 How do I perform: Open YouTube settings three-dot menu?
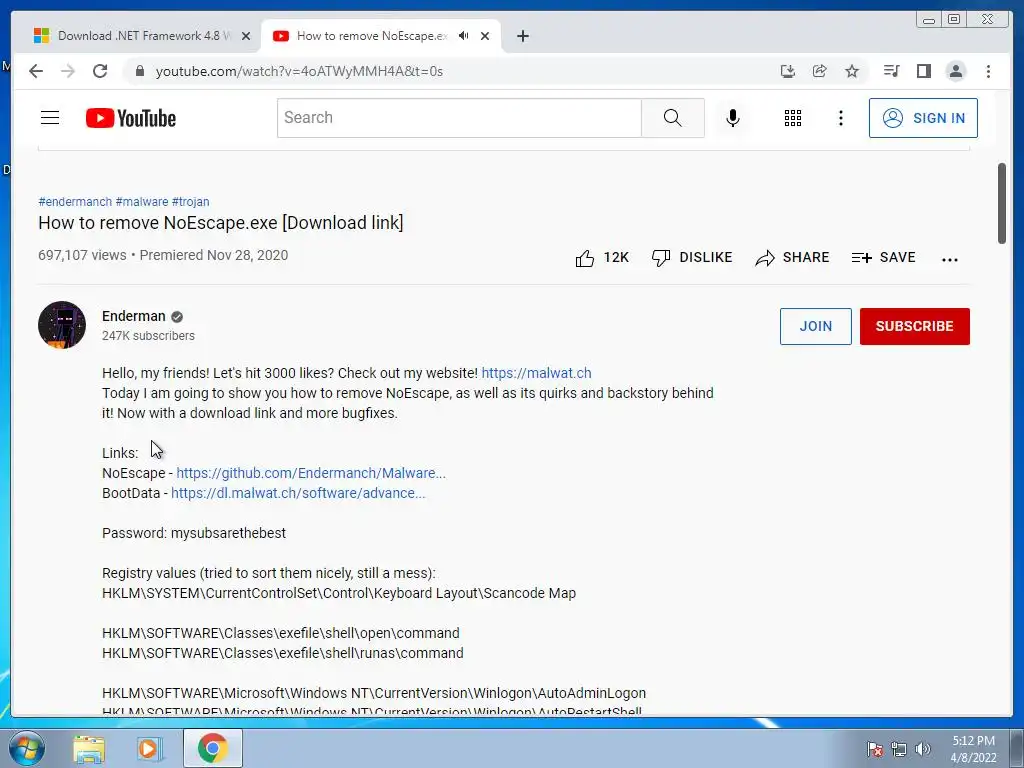(x=840, y=118)
